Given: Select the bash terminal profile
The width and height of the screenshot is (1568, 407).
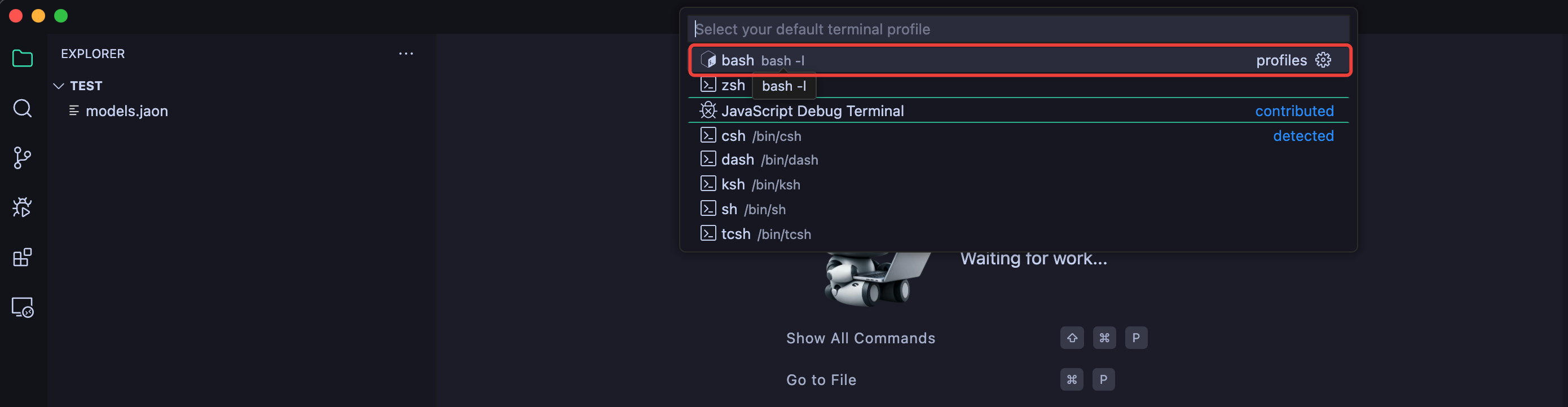Looking at the screenshot, I should click(x=738, y=60).
